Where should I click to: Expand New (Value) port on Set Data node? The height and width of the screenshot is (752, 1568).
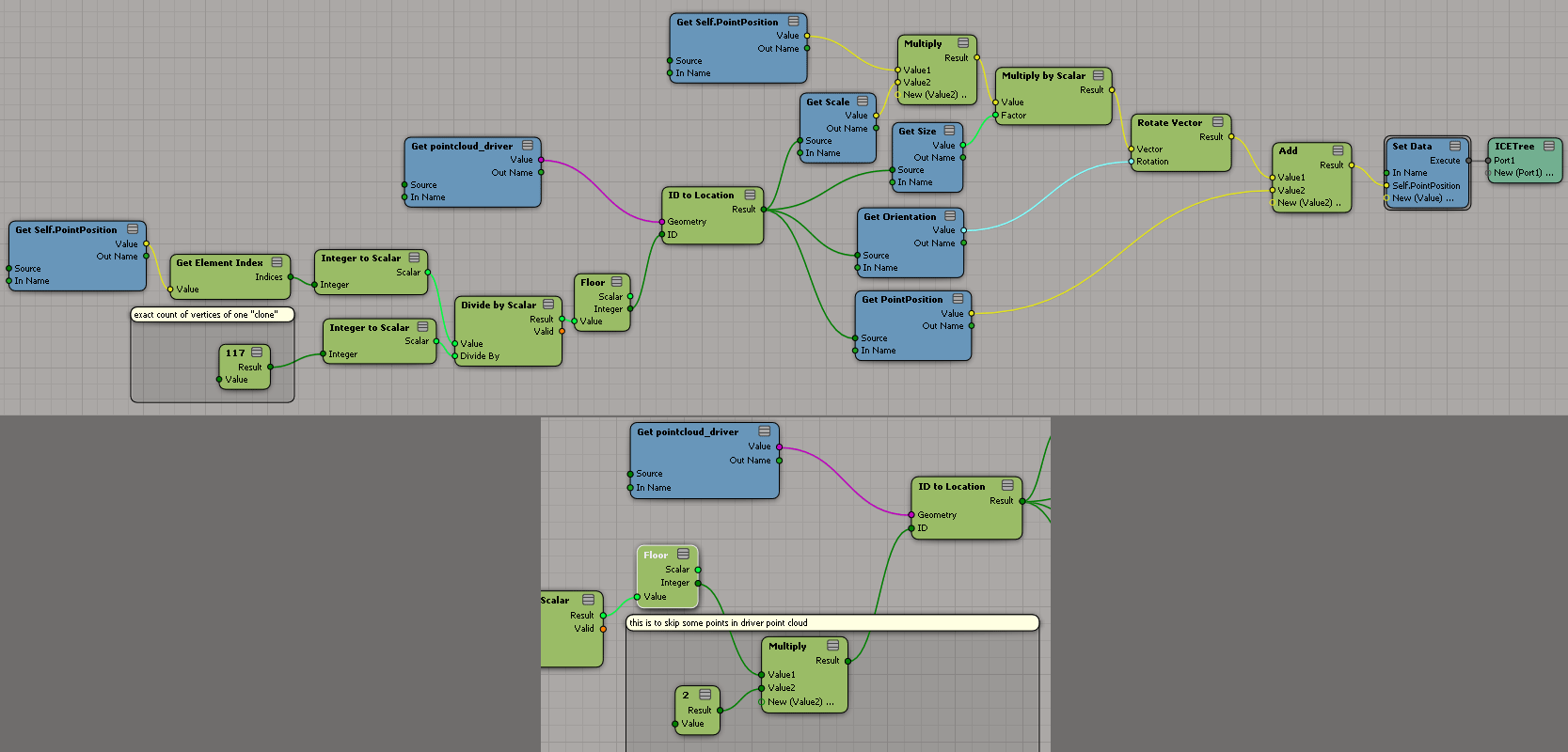(x=1421, y=198)
